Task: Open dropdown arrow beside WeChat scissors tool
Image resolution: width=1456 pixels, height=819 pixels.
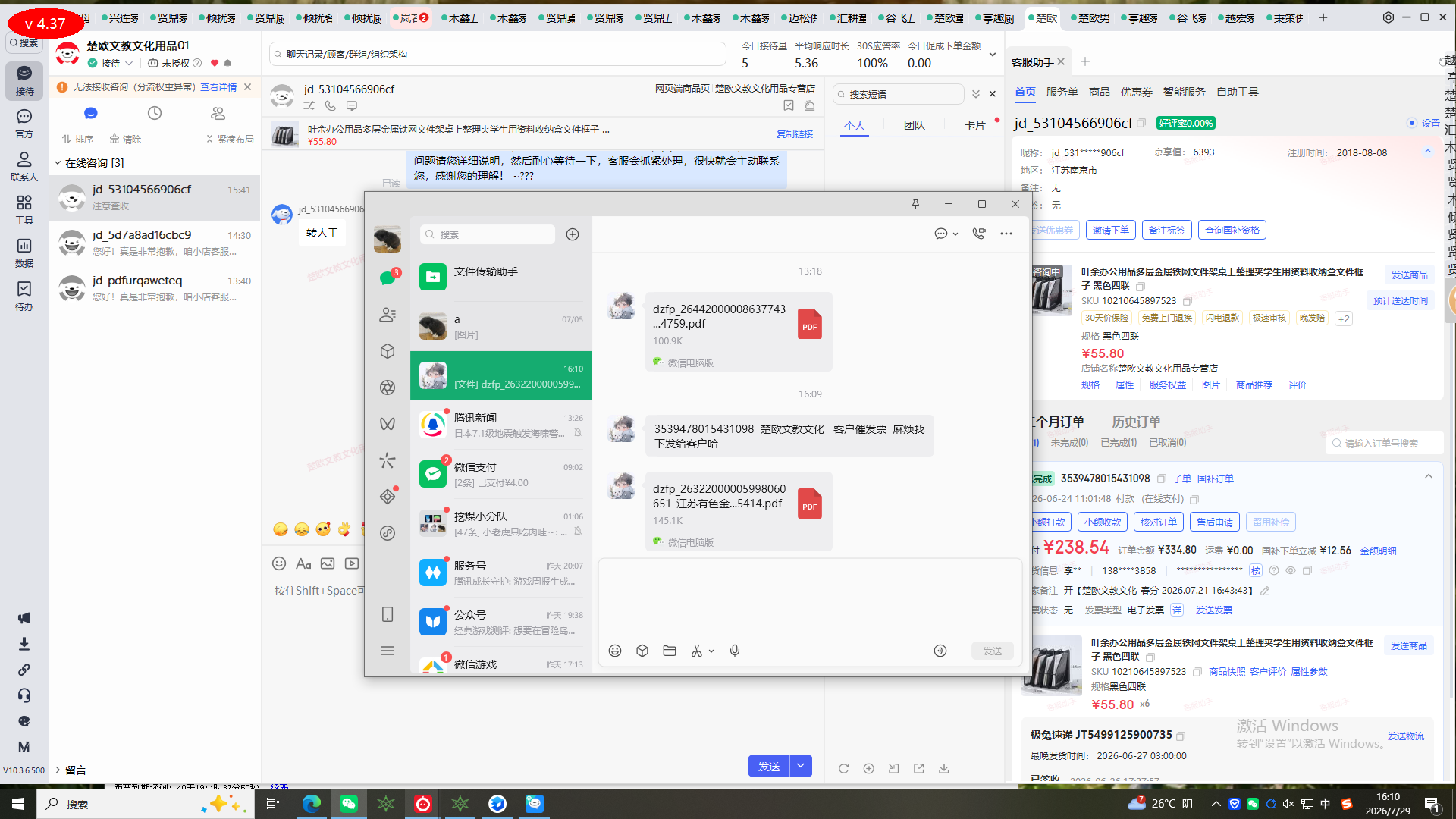Action: pyautogui.click(x=711, y=651)
